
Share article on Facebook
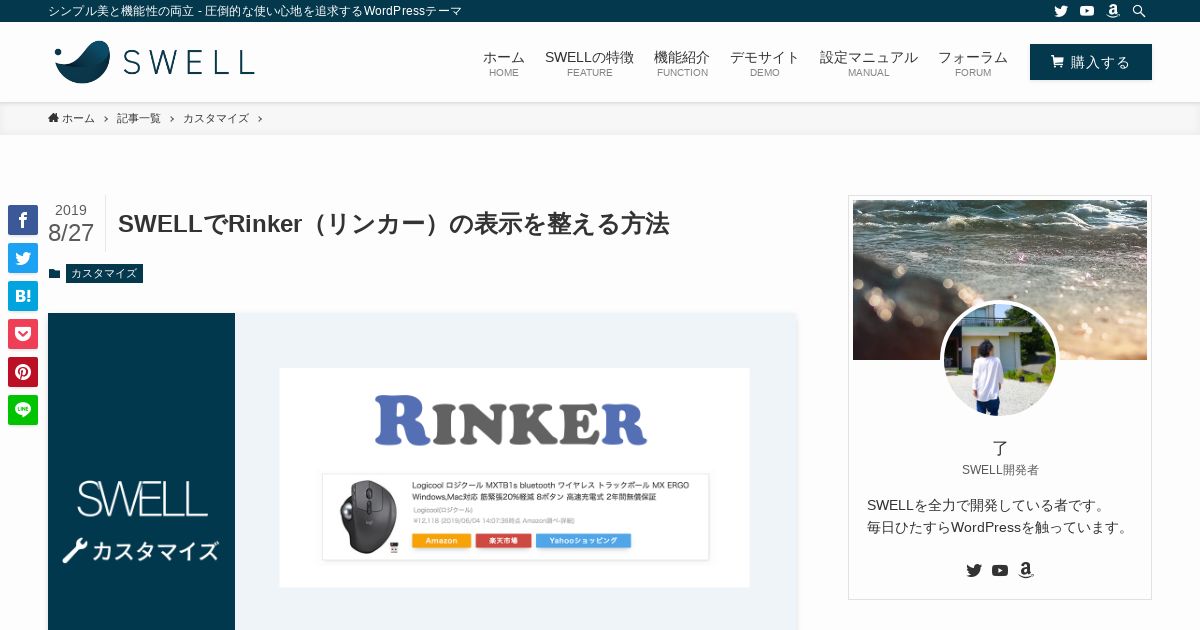coord(23,220)
